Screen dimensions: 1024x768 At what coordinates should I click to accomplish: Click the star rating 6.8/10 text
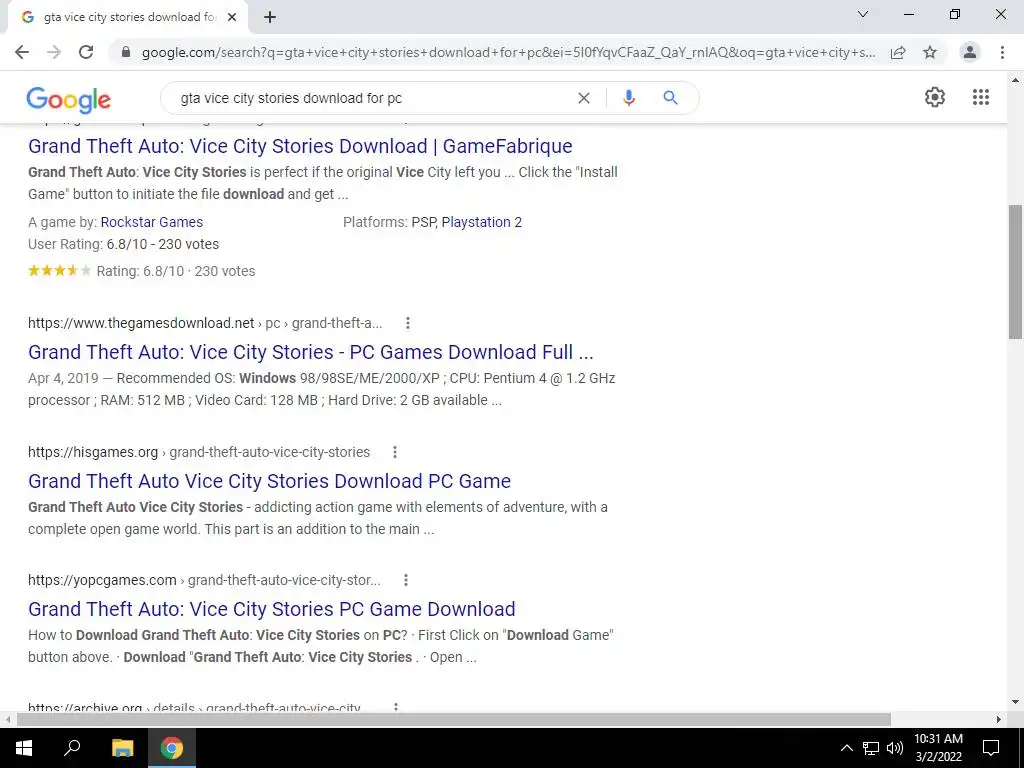click(x=176, y=271)
